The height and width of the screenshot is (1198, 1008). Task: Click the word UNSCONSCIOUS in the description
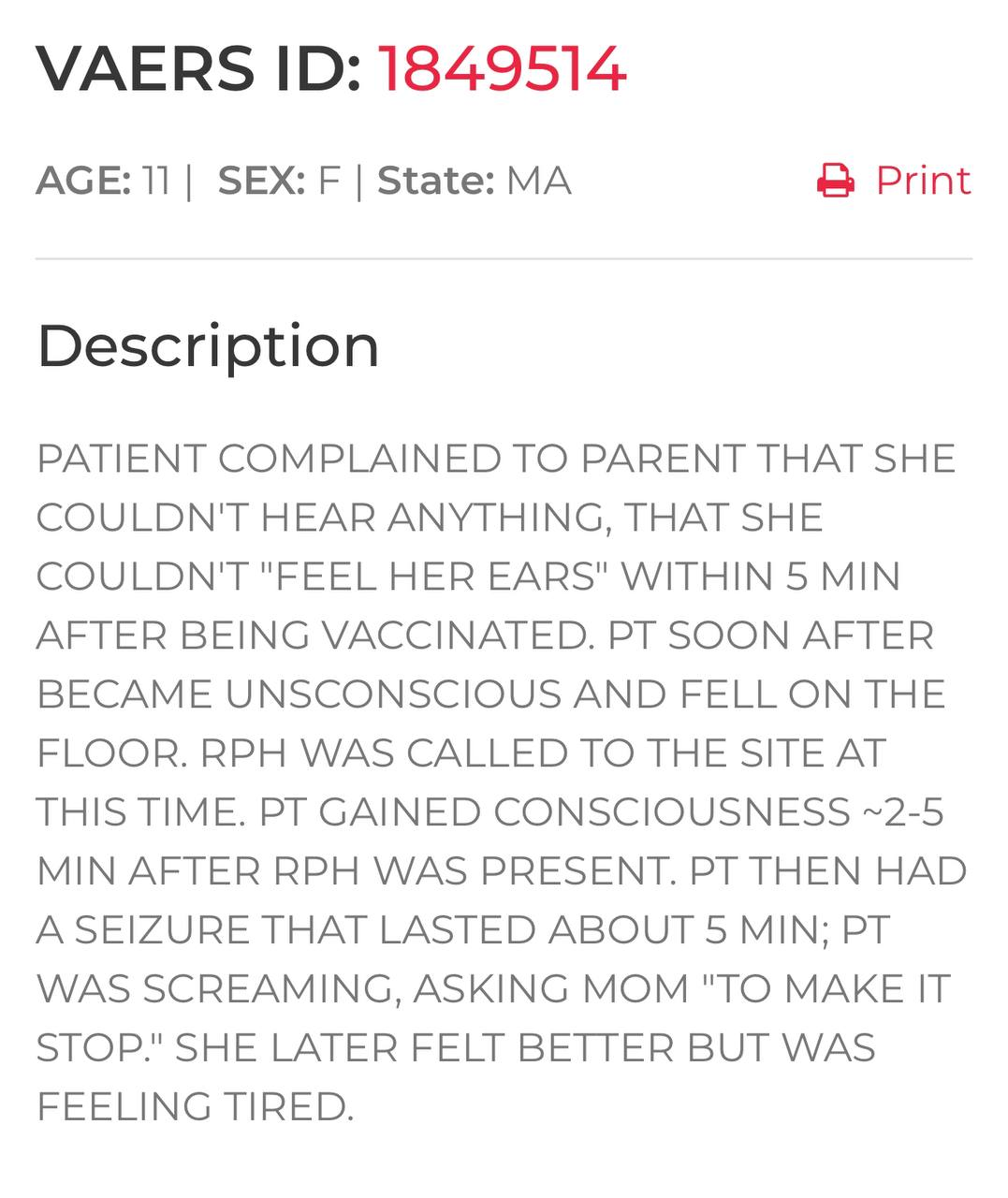pos(398,694)
